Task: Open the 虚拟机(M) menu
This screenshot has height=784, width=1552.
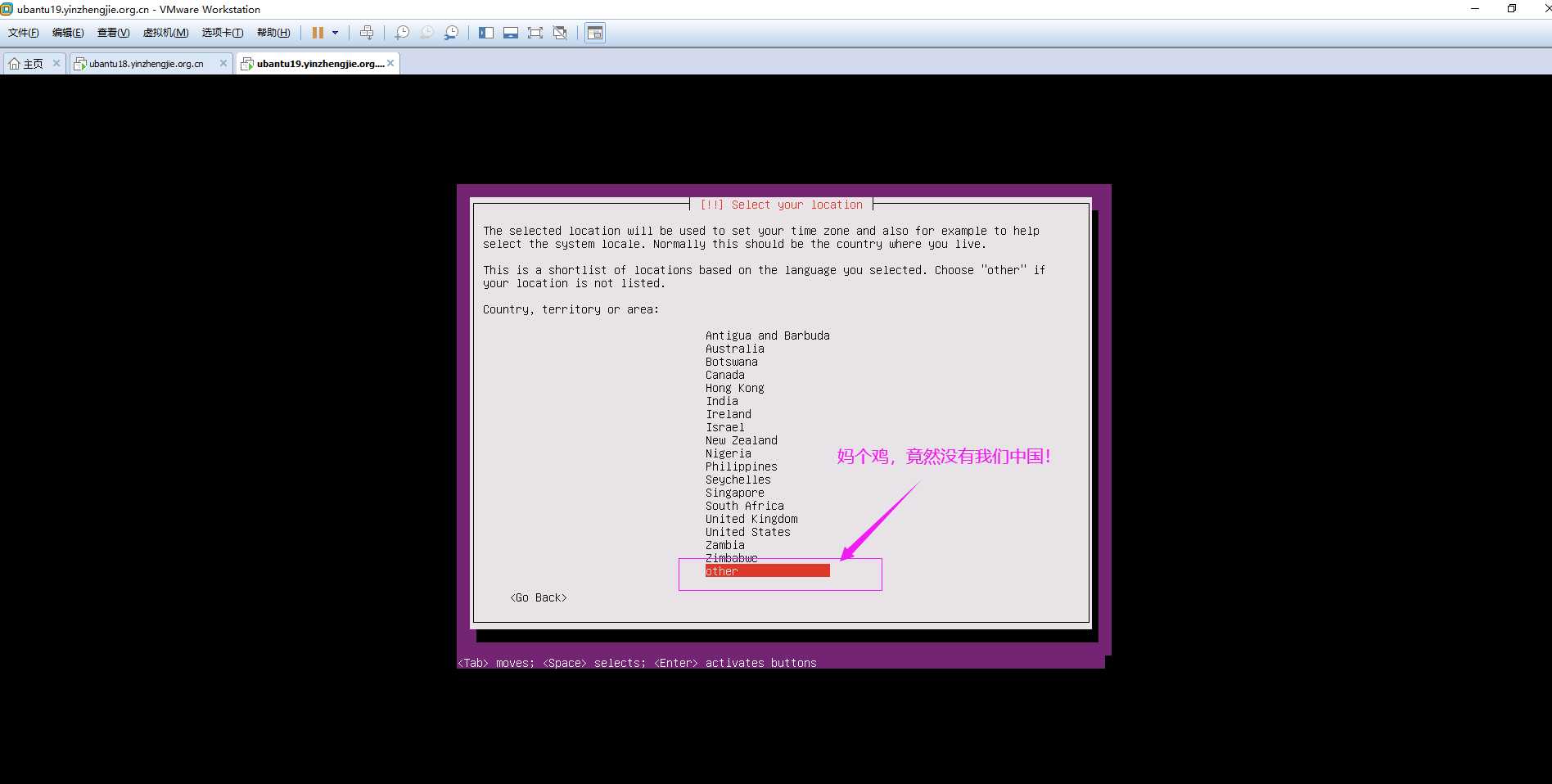Action: tap(165, 33)
